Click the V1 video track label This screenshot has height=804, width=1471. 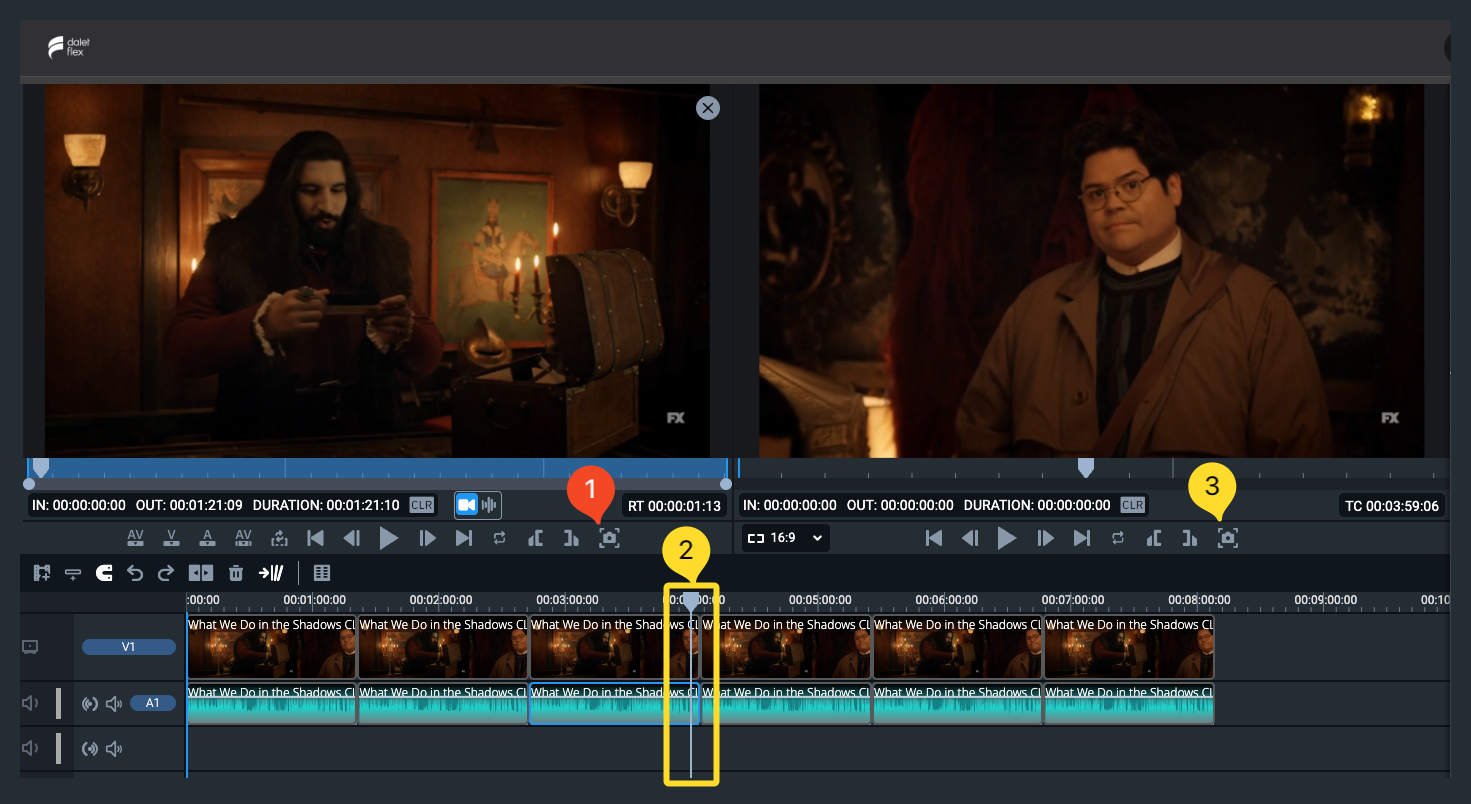128,647
